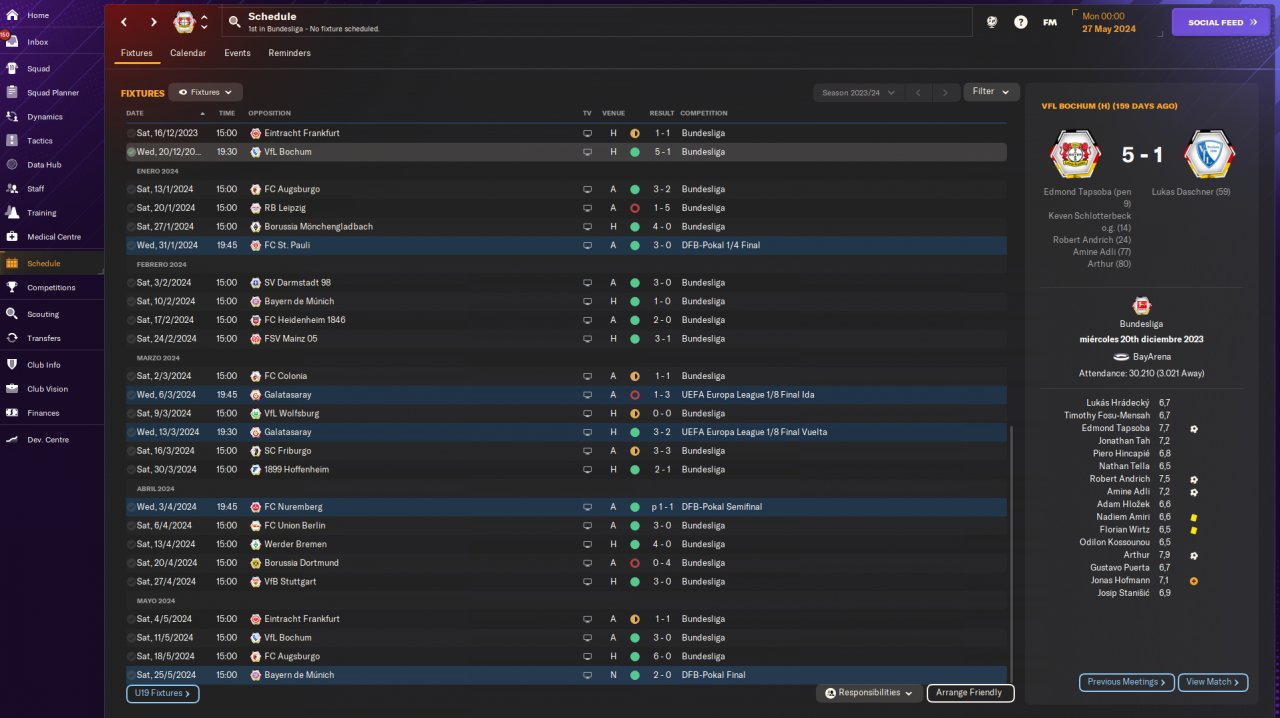
Task: Toggle the reminder checkbox for FC St. Pauli fixture
Action: coord(131,245)
